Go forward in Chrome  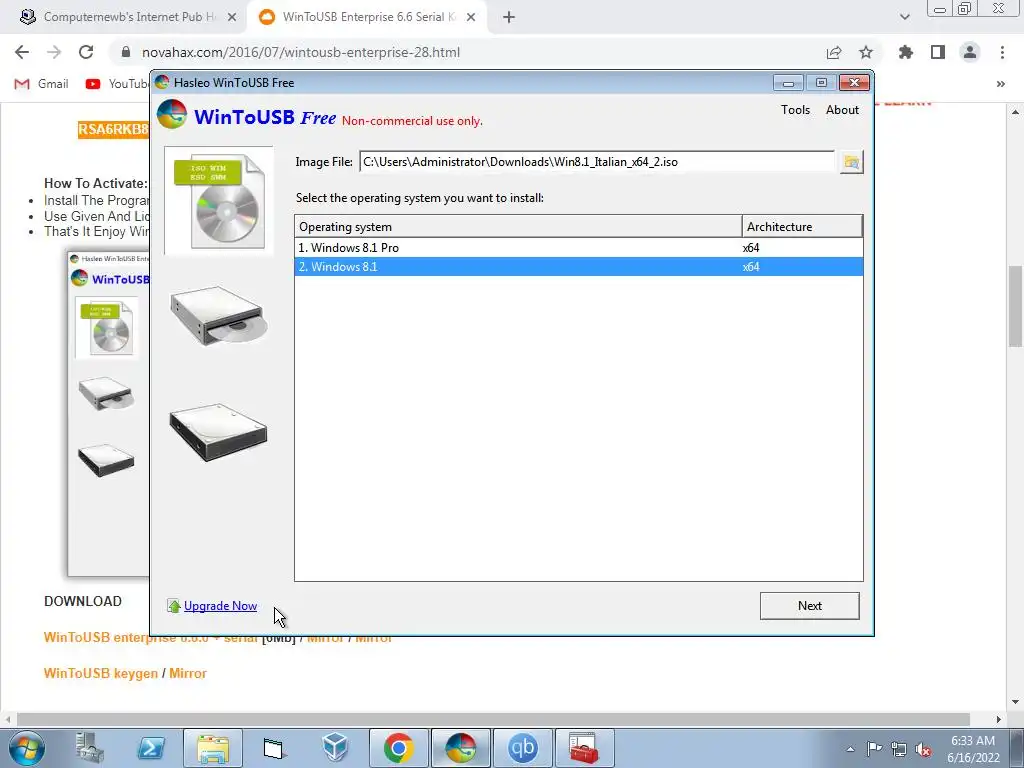pos(54,52)
